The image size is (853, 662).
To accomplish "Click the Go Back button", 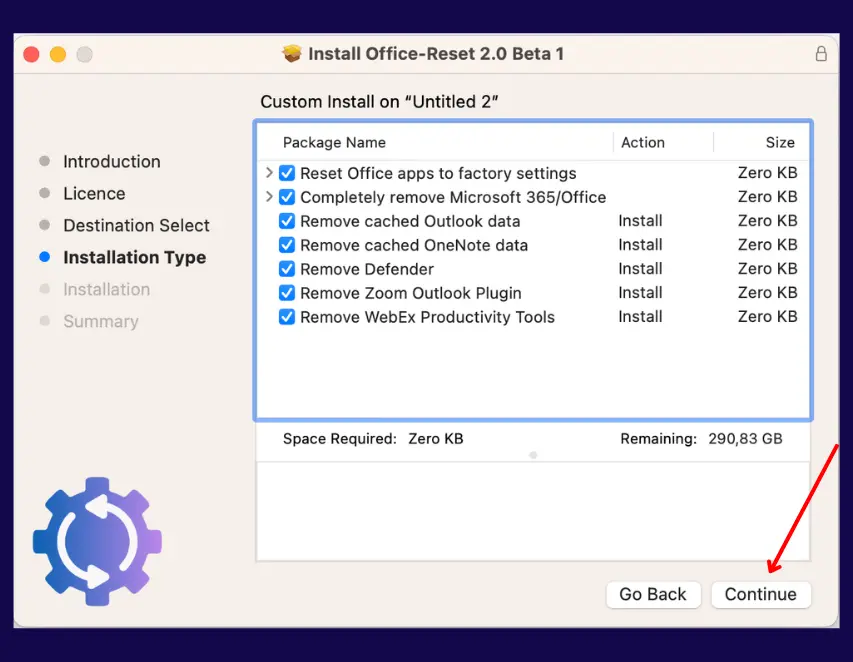I will pos(653,594).
